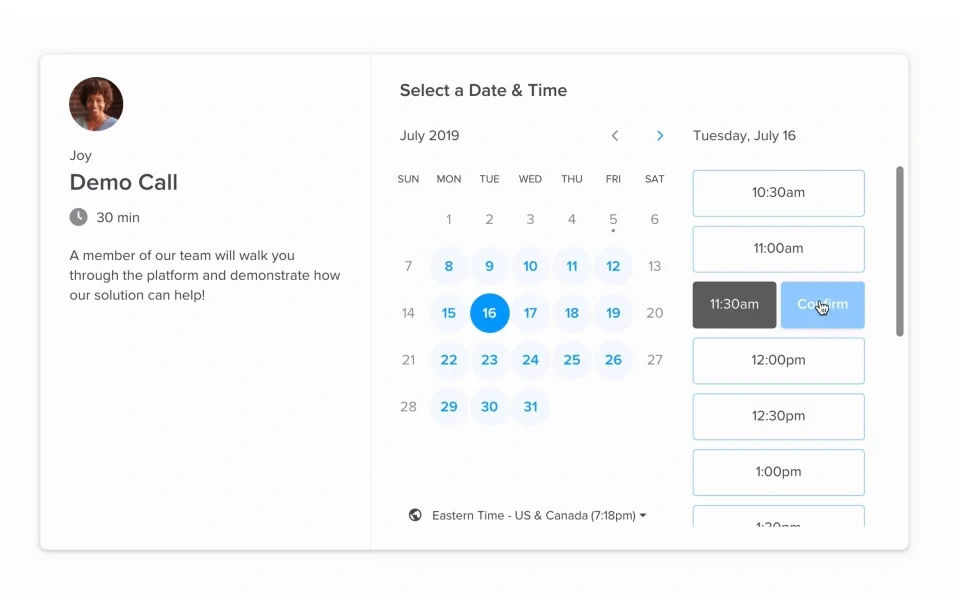
Task: Pick July 24 on the calendar
Action: tap(530, 359)
